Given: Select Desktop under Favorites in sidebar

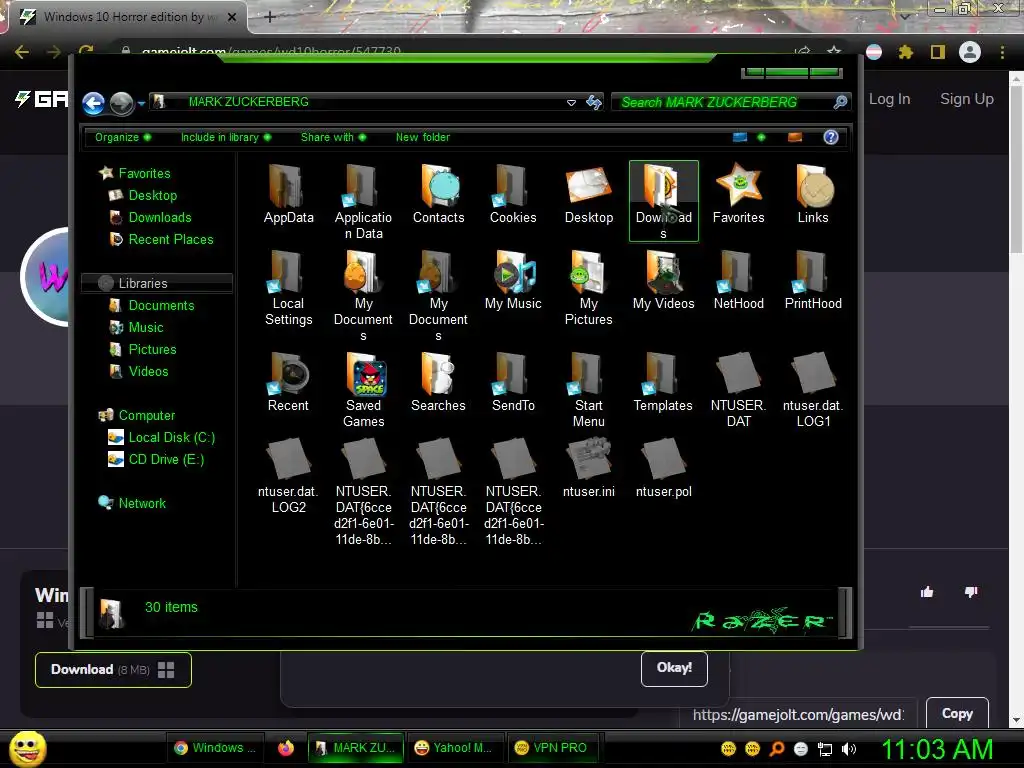Looking at the screenshot, I should [x=143, y=195].
